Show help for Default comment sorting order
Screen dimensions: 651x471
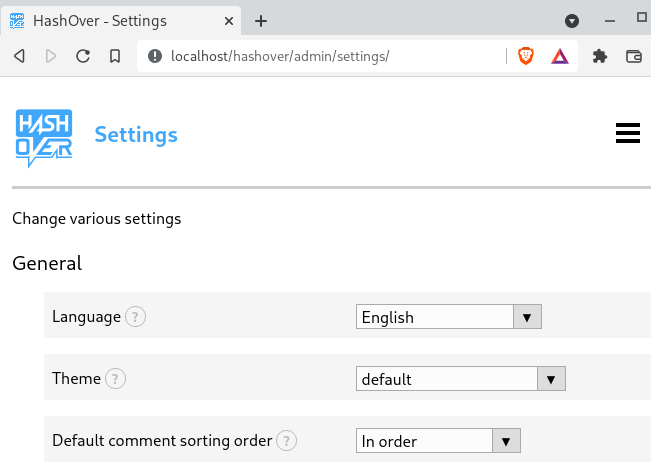tap(287, 441)
